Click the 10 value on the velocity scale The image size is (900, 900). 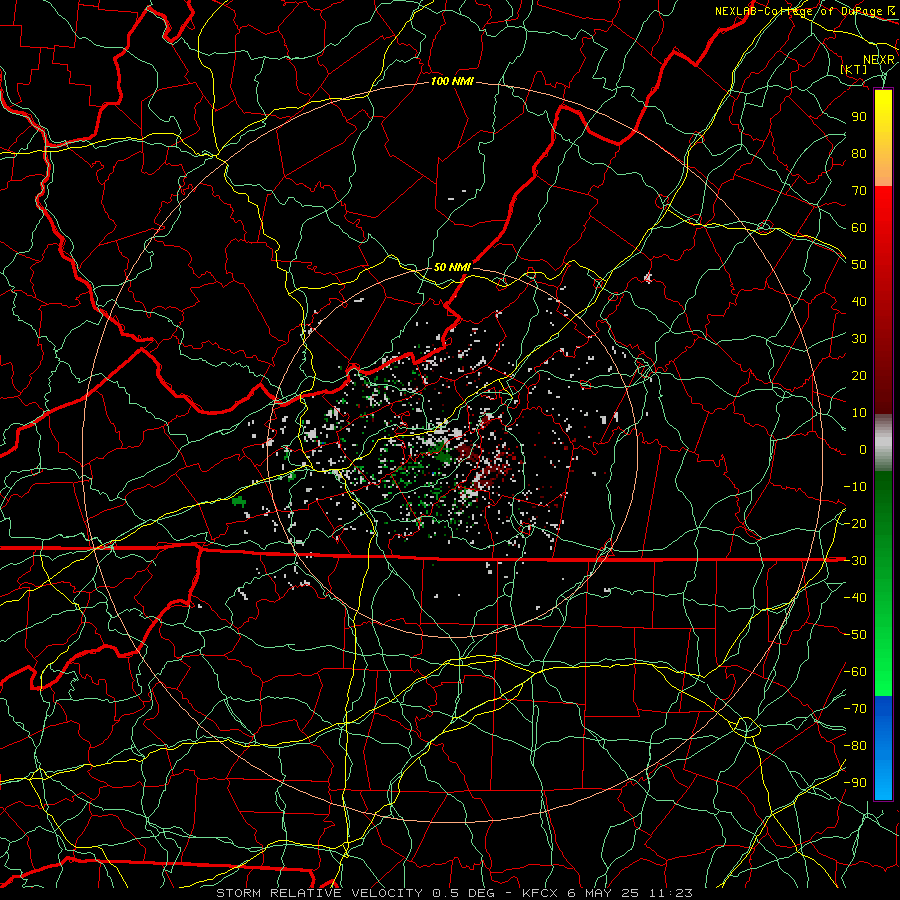(x=859, y=413)
